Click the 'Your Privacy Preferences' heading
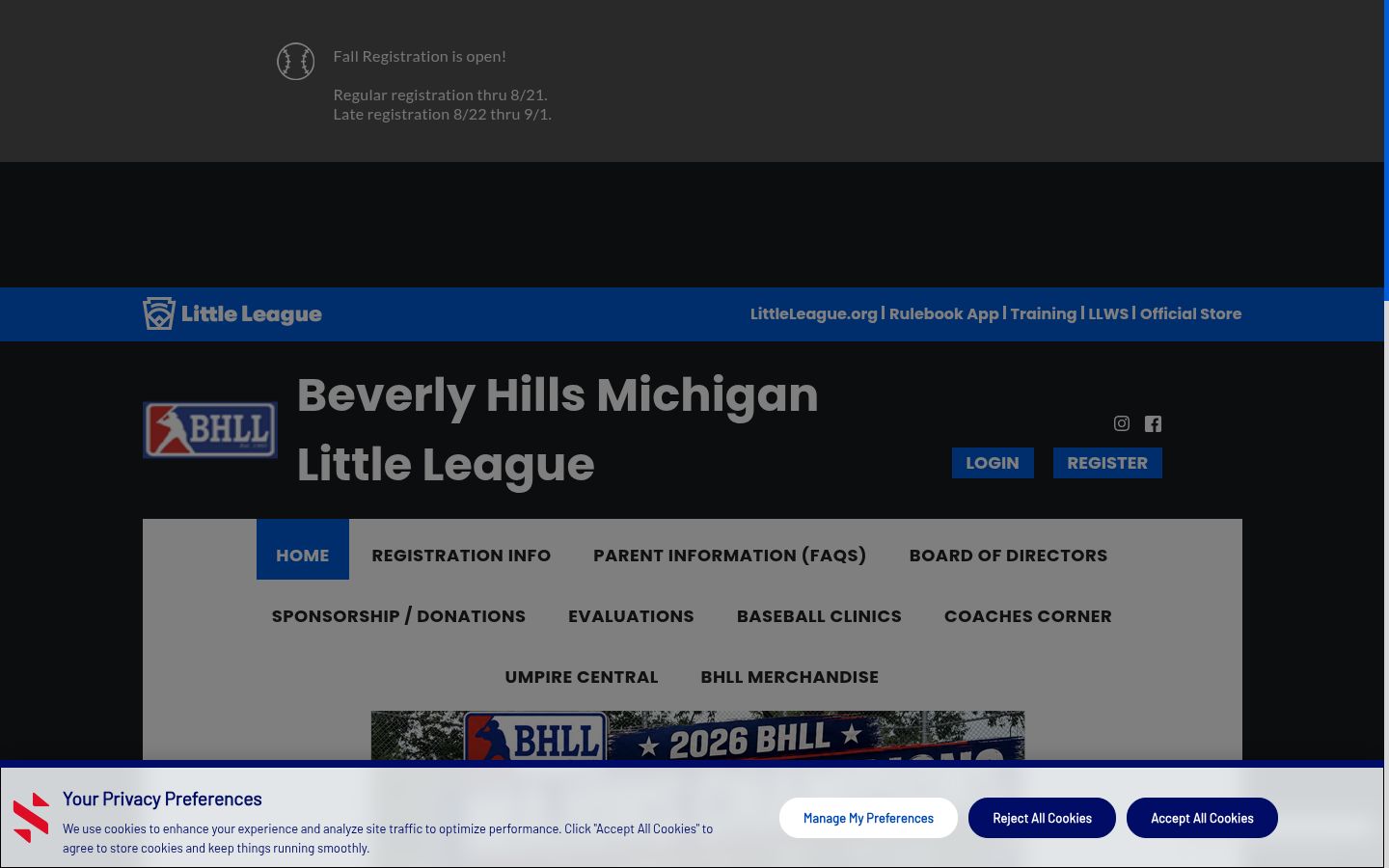 [162, 799]
